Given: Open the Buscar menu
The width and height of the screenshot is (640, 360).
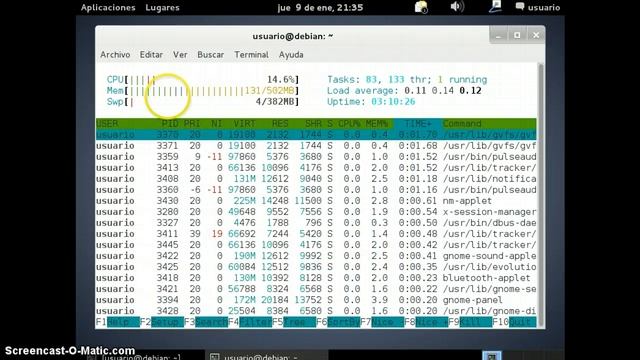Looking at the screenshot, I should (x=210, y=55).
